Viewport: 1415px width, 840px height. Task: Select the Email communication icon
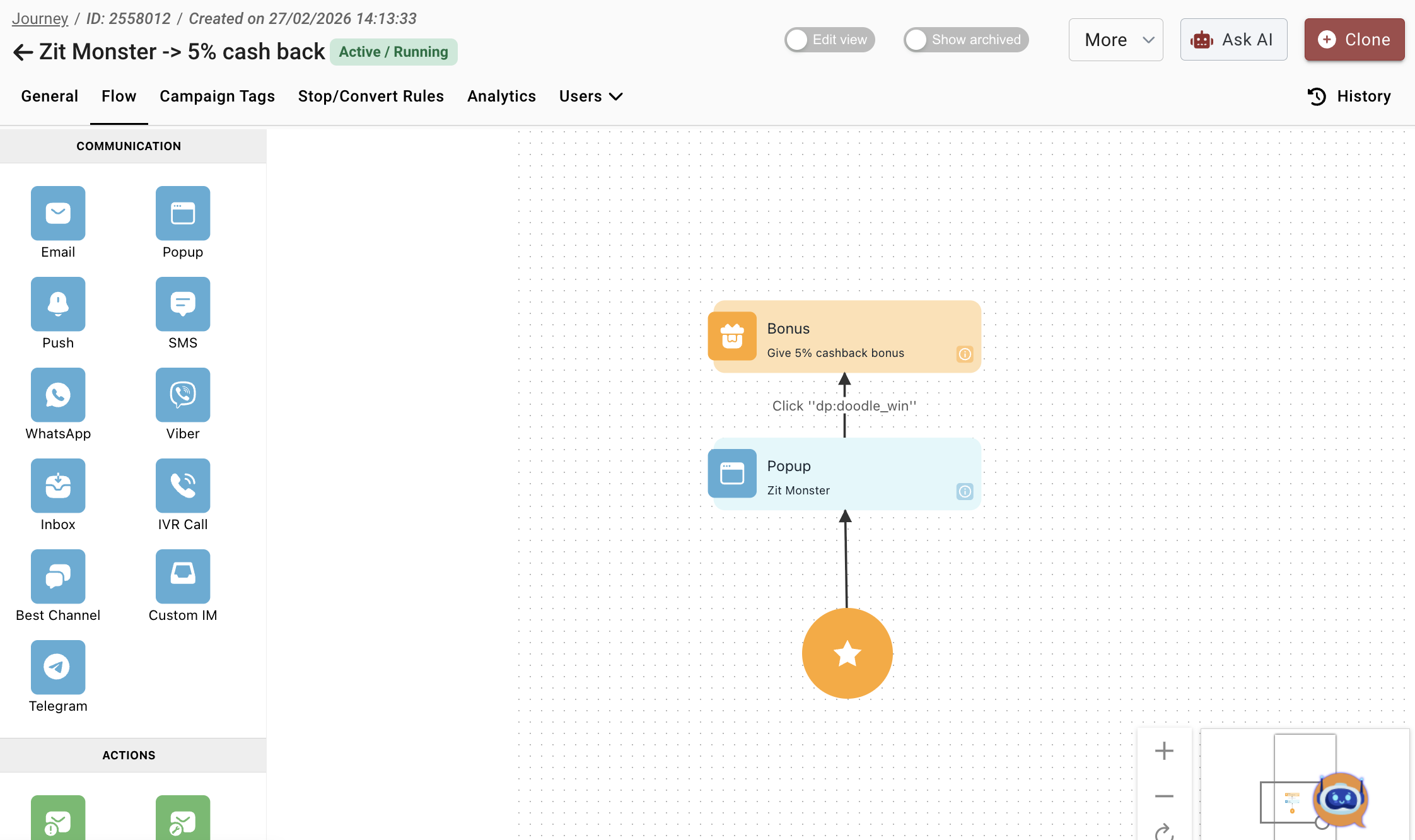coord(58,213)
